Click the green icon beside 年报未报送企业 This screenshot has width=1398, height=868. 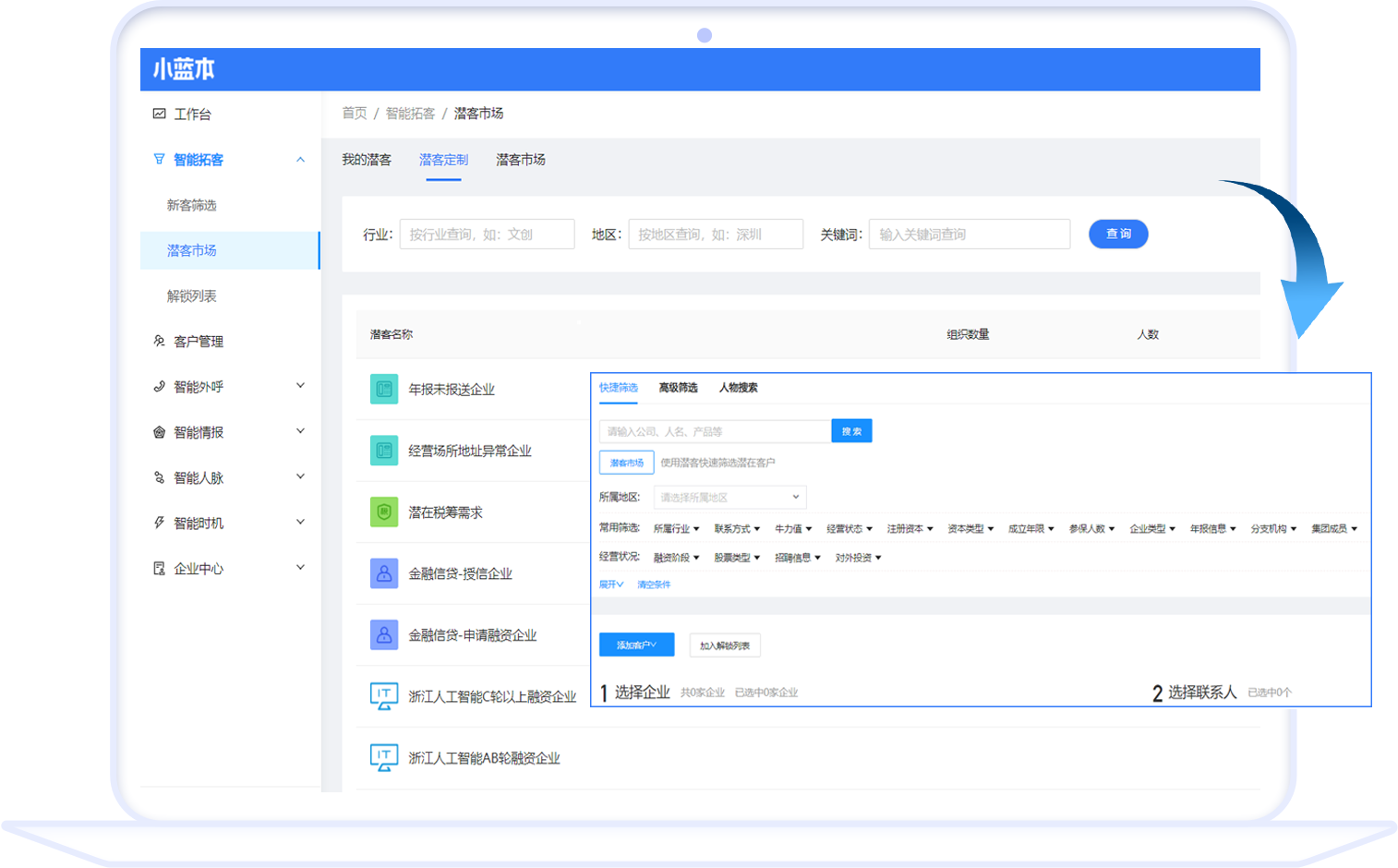coord(382,390)
